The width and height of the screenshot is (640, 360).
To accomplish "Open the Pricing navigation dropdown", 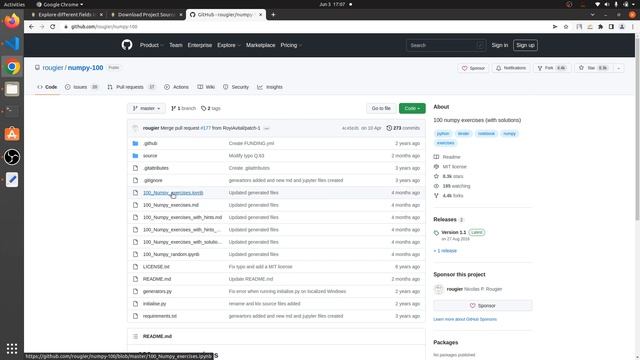I will tap(291, 45).
